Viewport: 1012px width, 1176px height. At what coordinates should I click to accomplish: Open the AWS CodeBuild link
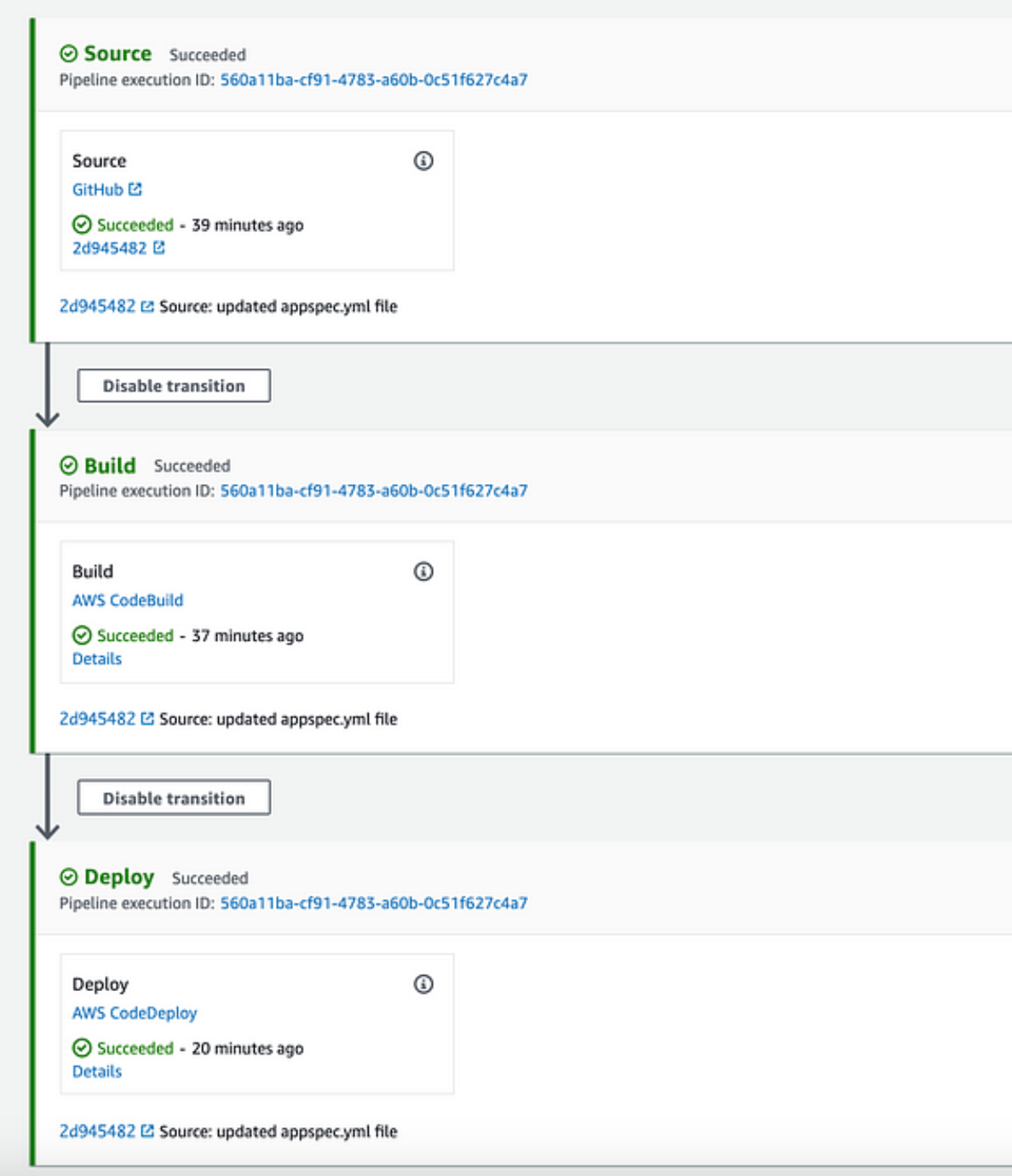pos(128,600)
